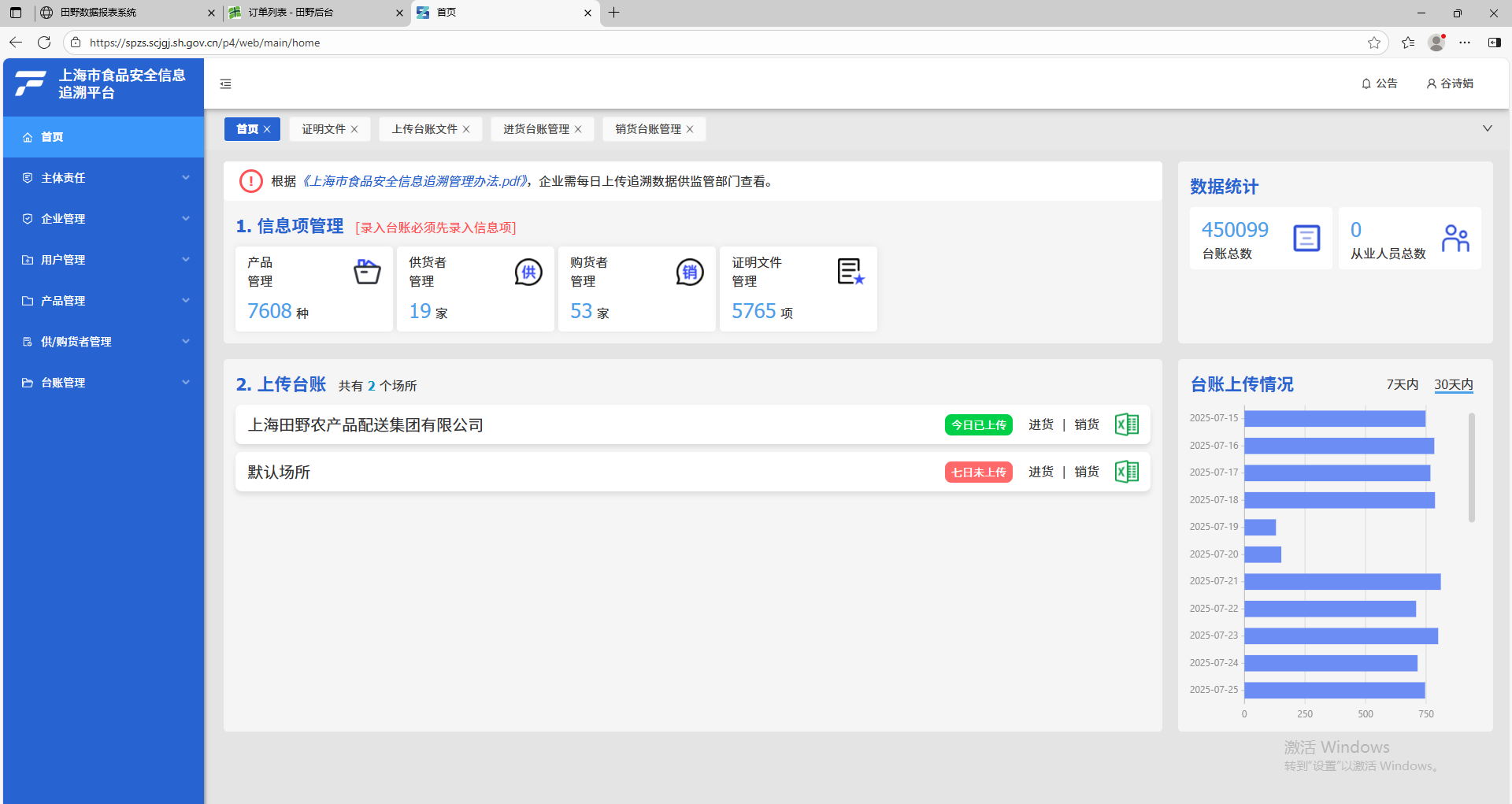1512x804 pixels.
Task: Open the 产品管理 shopping basket icon card
Action: coord(367,272)
